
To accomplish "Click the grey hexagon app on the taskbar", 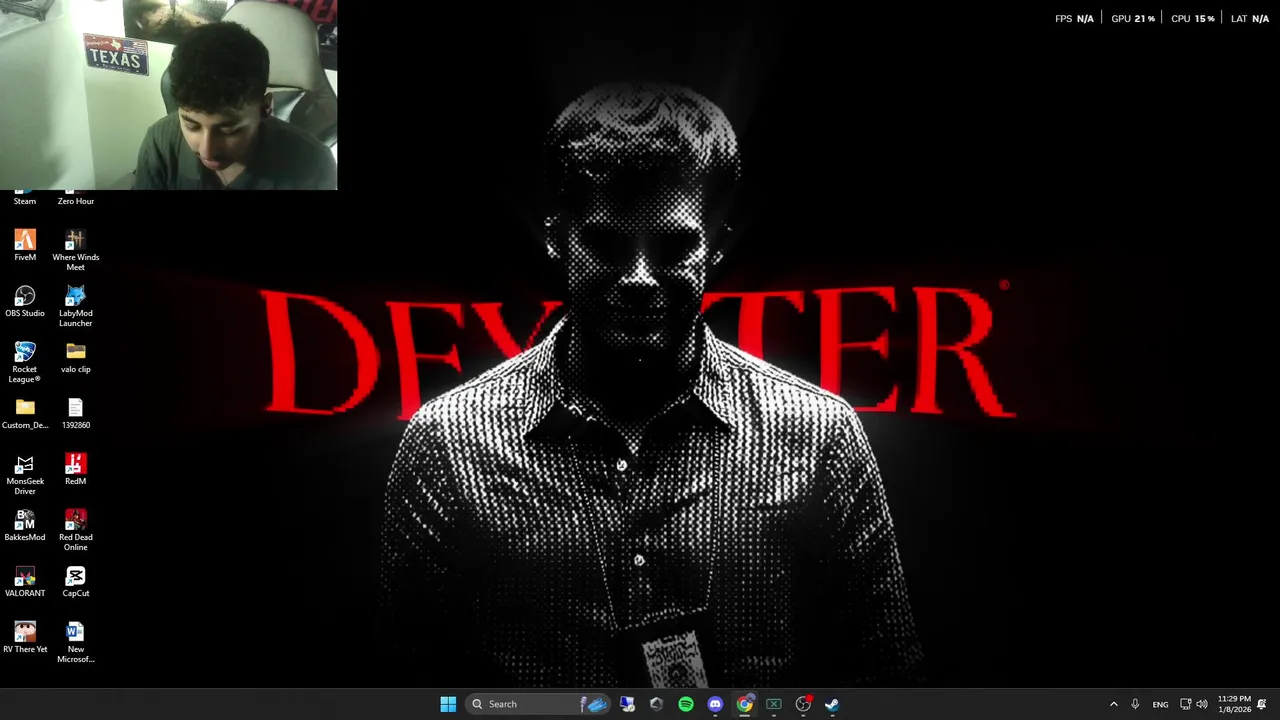I will point(656,704).
